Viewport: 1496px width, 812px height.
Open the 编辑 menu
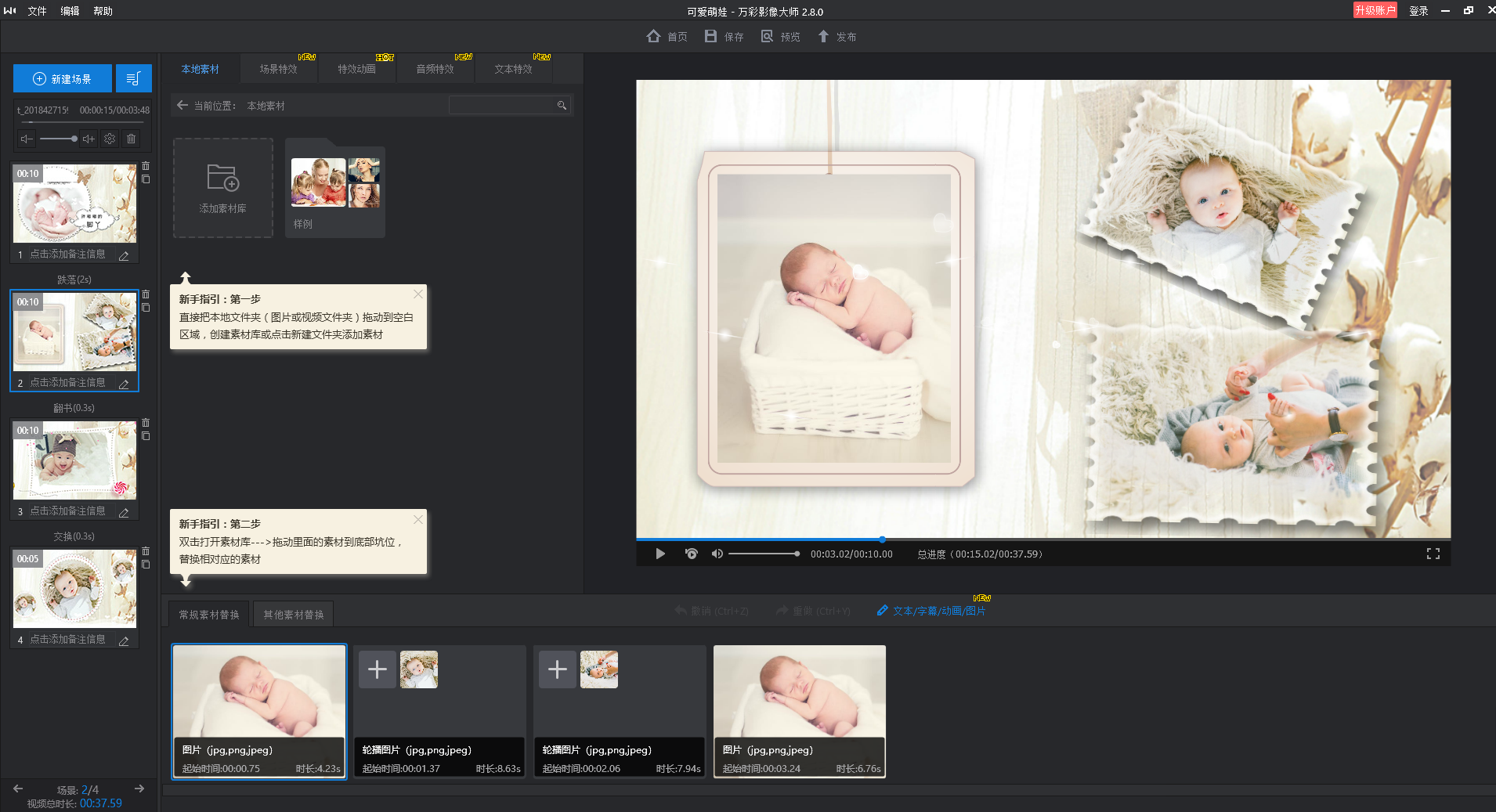click(x=70, y=11)
